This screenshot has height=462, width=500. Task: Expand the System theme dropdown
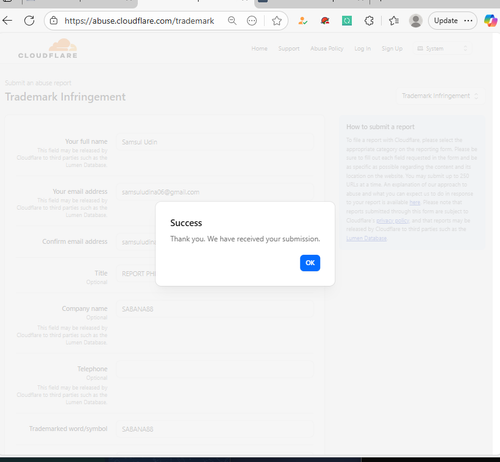click(442, 49)
